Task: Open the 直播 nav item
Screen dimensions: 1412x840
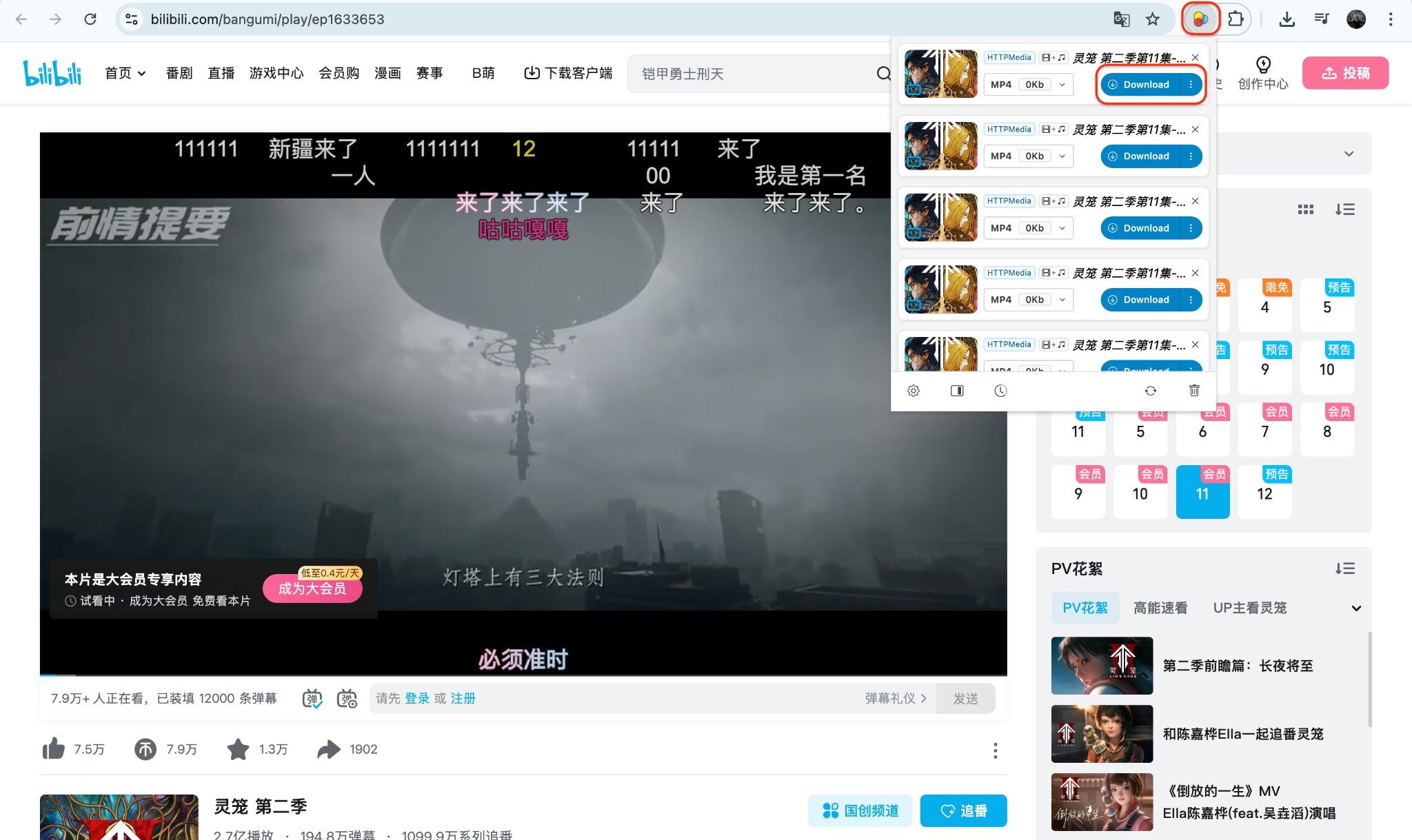Action: click(x=221, y=73)
